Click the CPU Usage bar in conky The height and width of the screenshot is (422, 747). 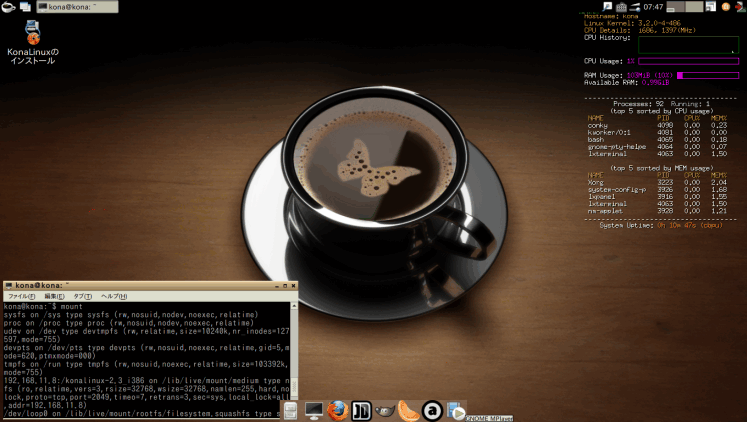pyautogui.click(x=688, y=61)
